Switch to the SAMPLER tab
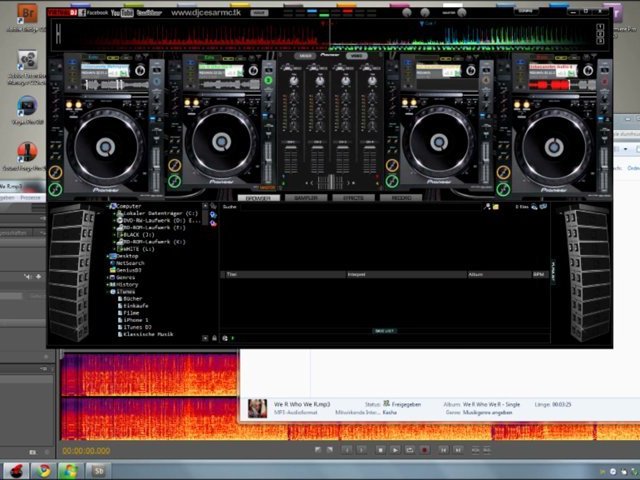Viewport: 640px width, 480px height. 306,198
